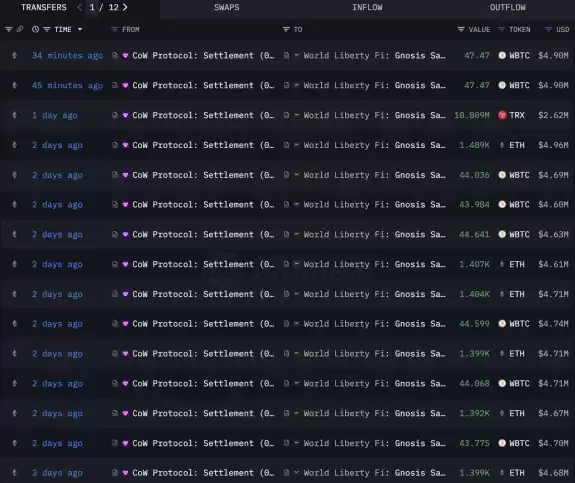Open CoW Protocol Settlement in $4.74M row

click(x=203, y=324)
